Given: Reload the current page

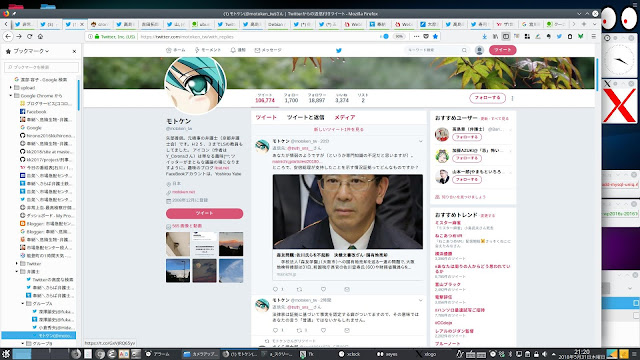Looking at the screenshot, I should [x=29, y=36].
